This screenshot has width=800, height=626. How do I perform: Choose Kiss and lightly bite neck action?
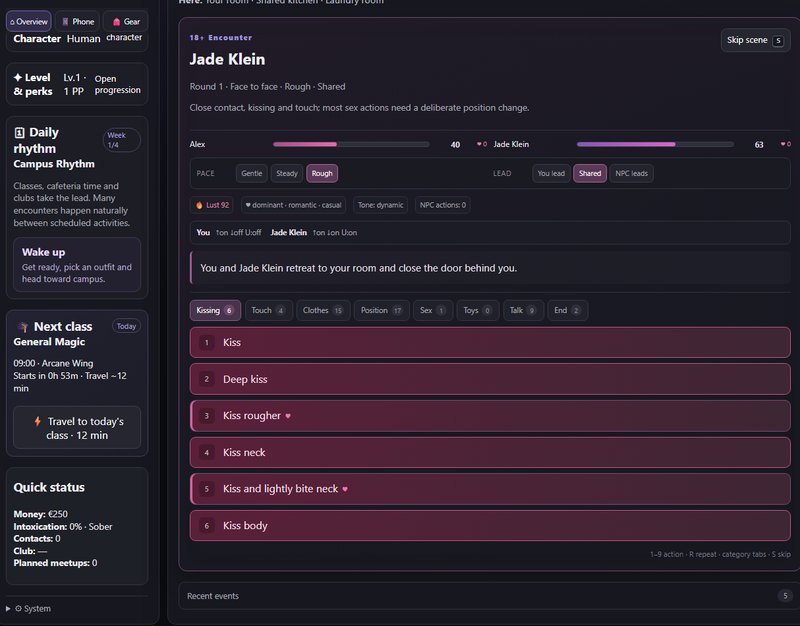[x=490, y=489]
